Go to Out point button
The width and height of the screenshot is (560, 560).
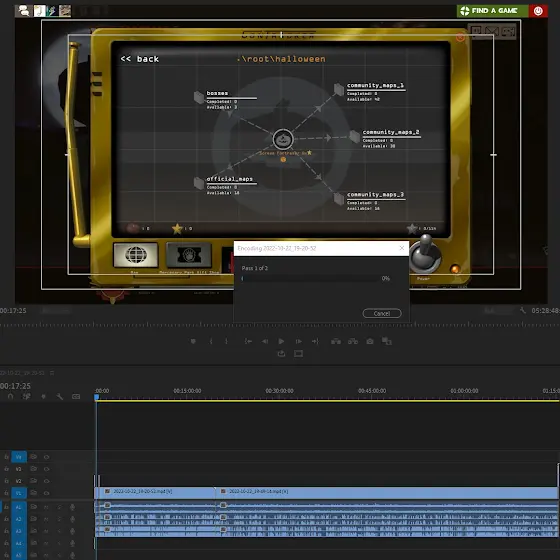coord(315,341)
